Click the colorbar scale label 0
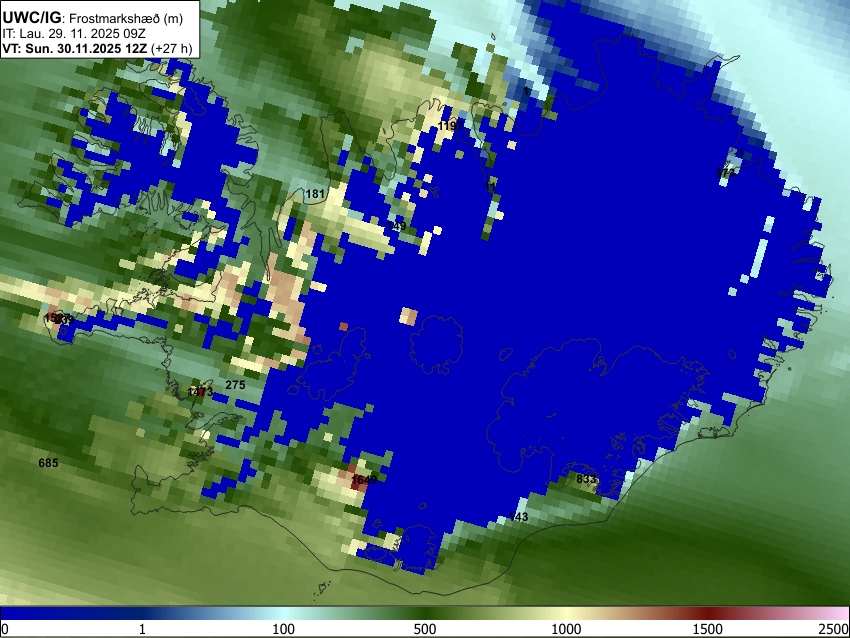Viewport: 850px width, 638px height. (x=5, y=629)
